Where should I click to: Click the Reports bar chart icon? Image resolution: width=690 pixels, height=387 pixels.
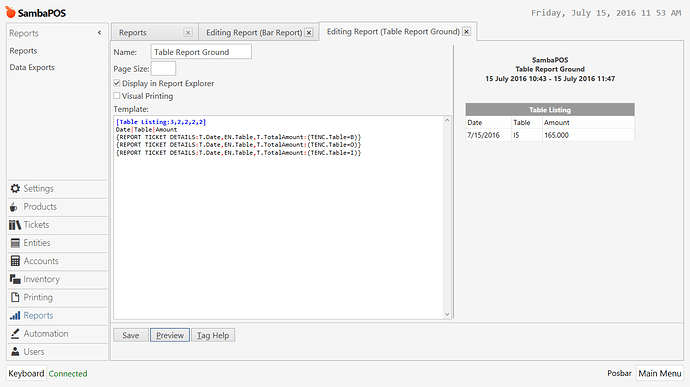[15, 316]
